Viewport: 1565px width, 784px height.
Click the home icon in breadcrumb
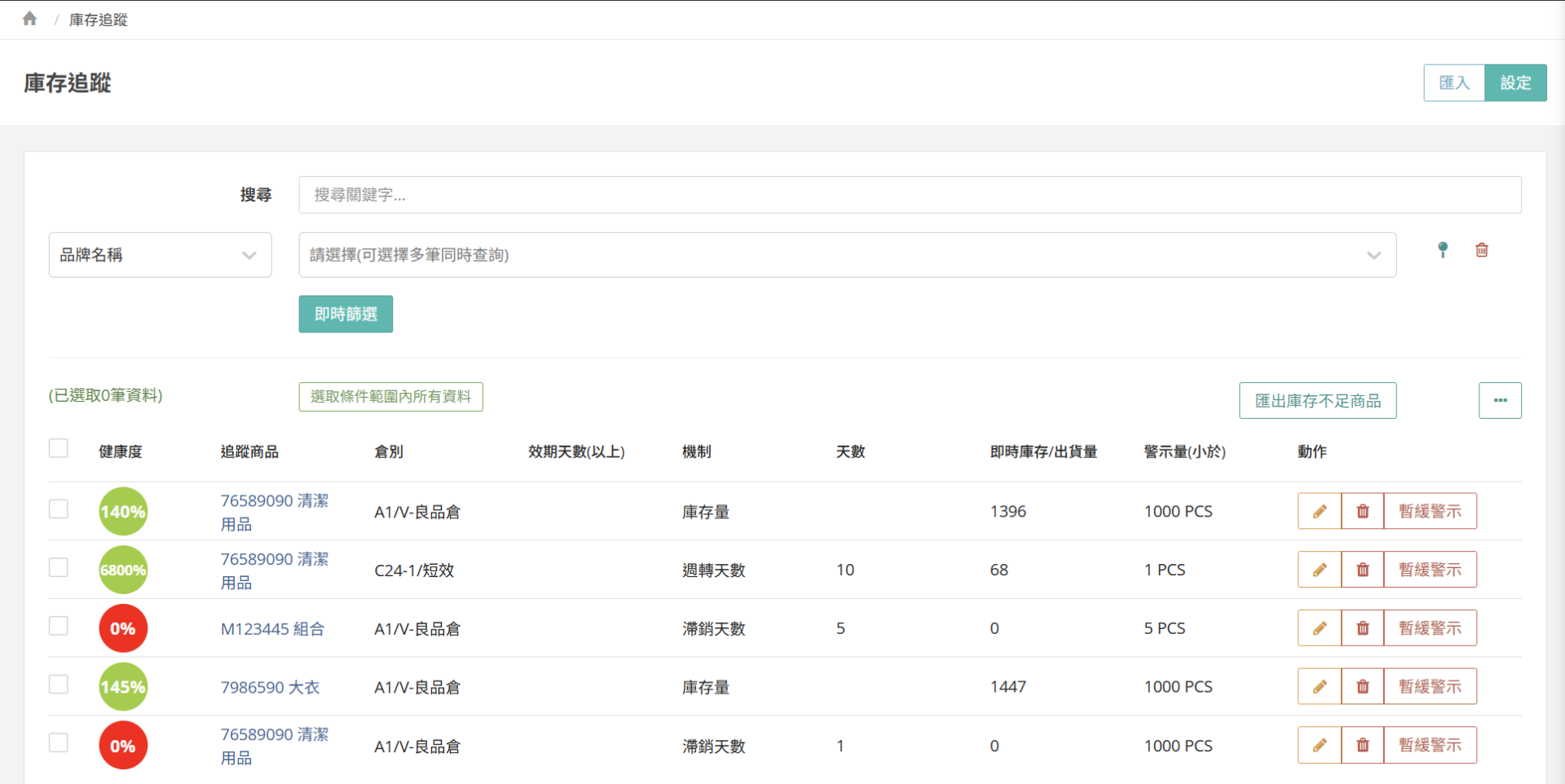[30, 19]
